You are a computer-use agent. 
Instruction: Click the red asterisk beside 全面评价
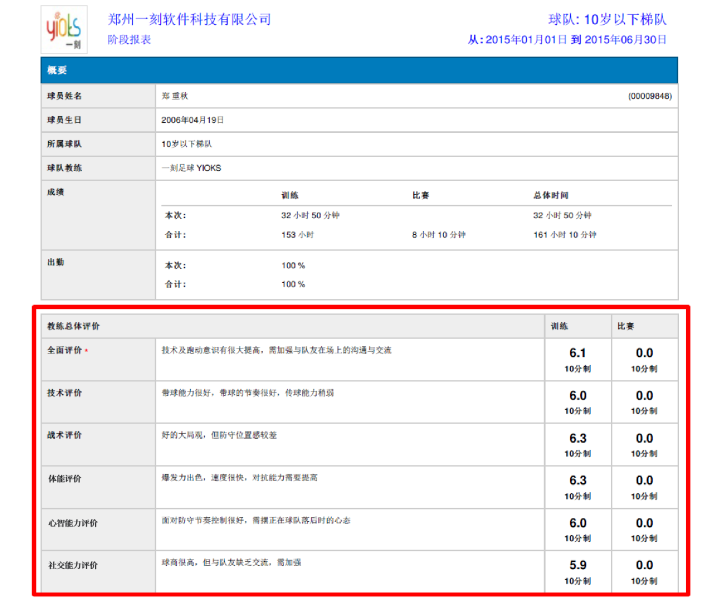(86, 352)
